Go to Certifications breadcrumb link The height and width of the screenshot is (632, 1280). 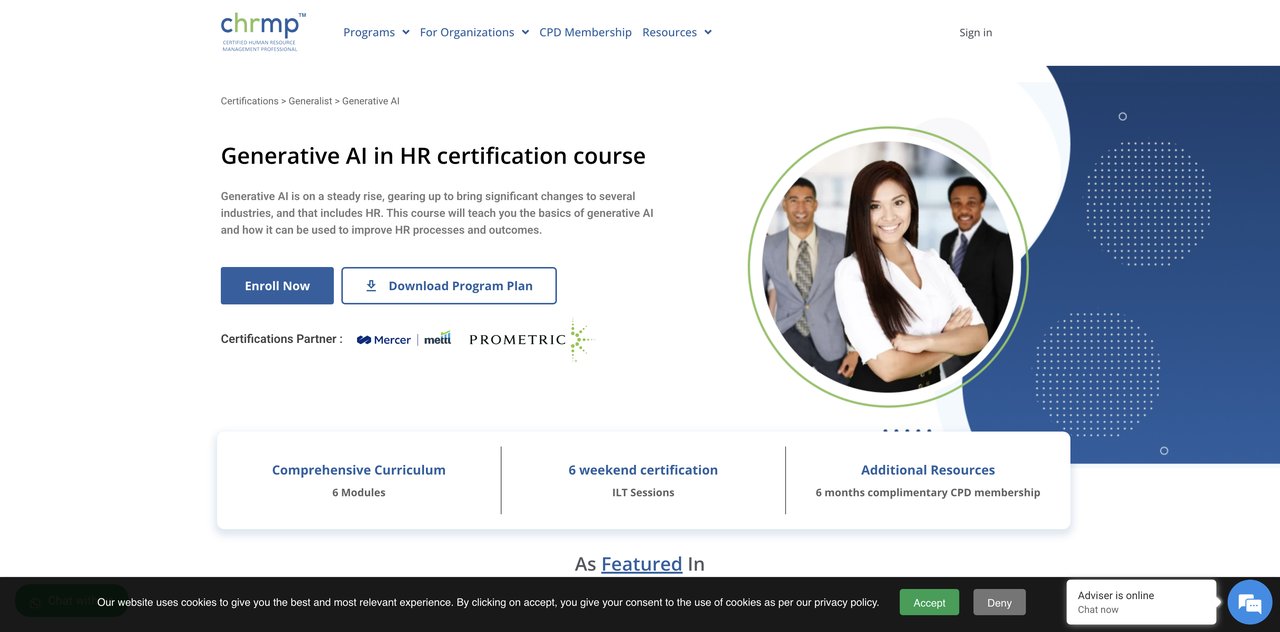click(250, 101)
